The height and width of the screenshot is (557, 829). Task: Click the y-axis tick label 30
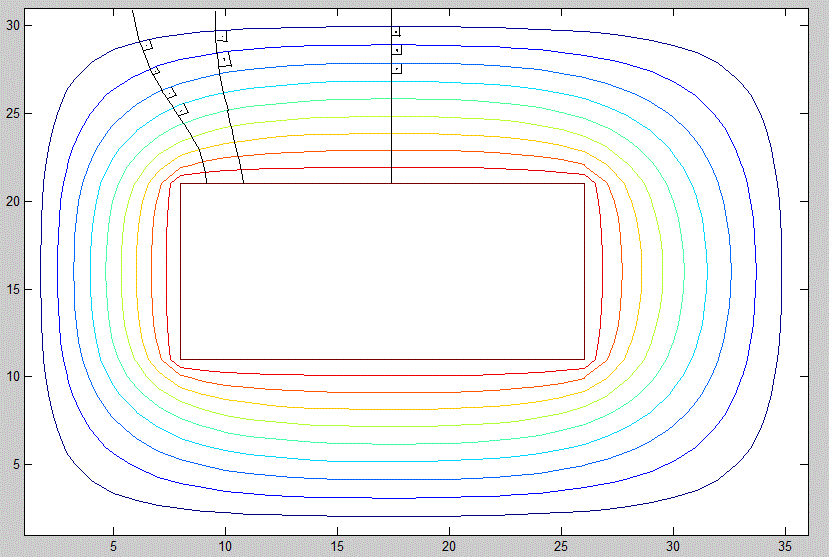13,27
